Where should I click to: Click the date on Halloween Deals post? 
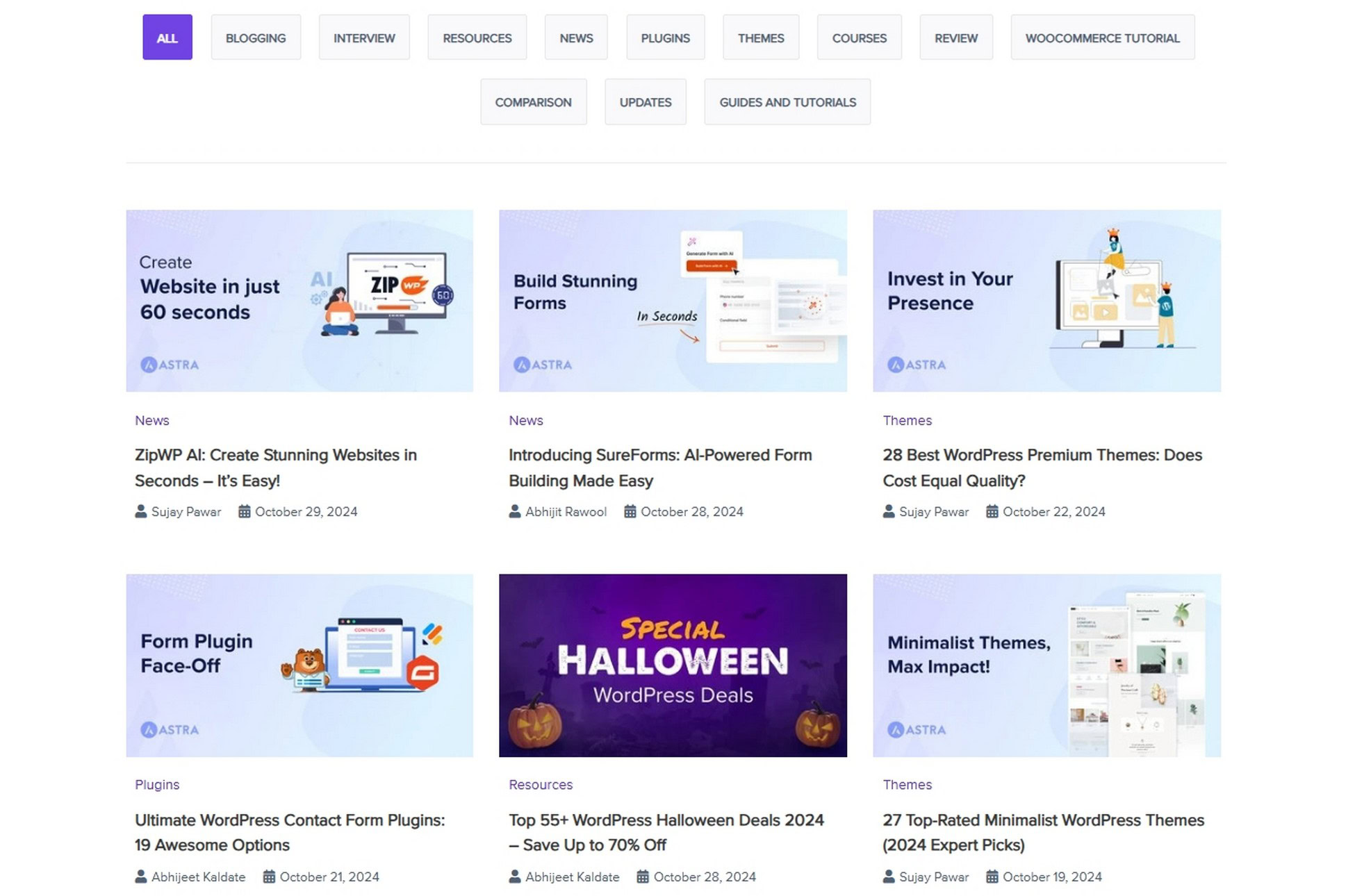(x=705, y=877)
